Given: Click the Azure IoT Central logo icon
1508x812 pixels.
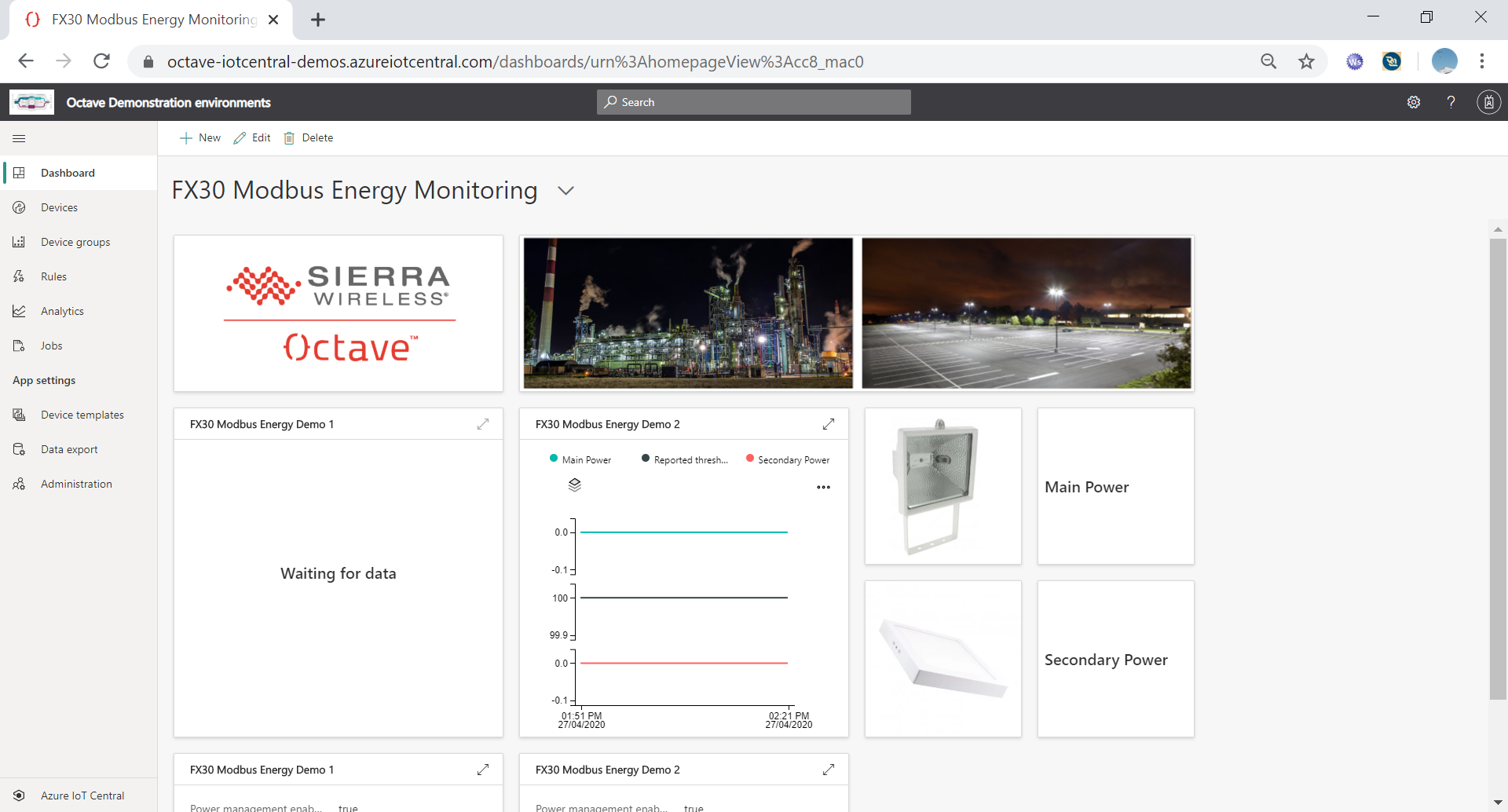Looking at the screenshot, I should [x=20, y=796].
